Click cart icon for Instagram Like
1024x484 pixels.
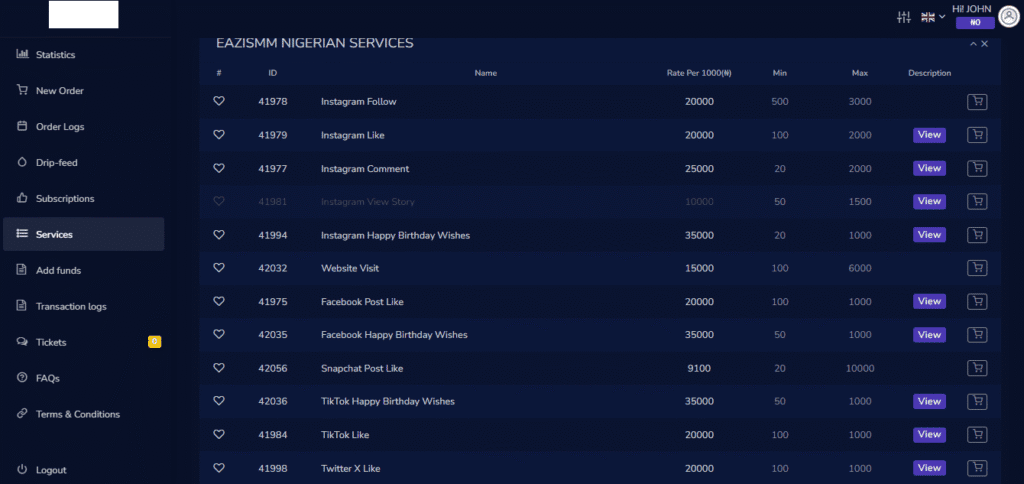(977, 135)
